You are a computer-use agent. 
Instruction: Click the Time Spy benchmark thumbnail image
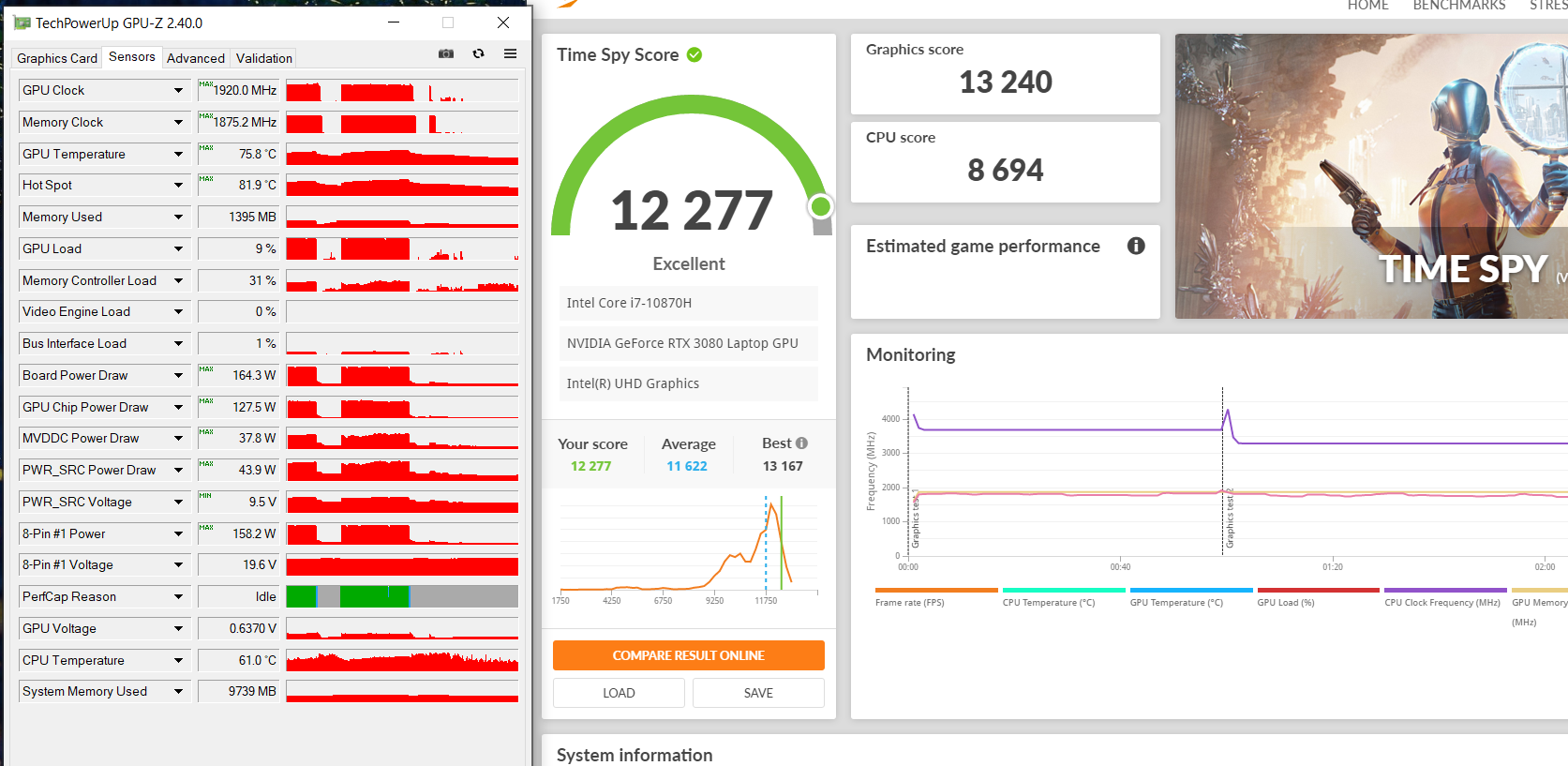point(1371,176)
